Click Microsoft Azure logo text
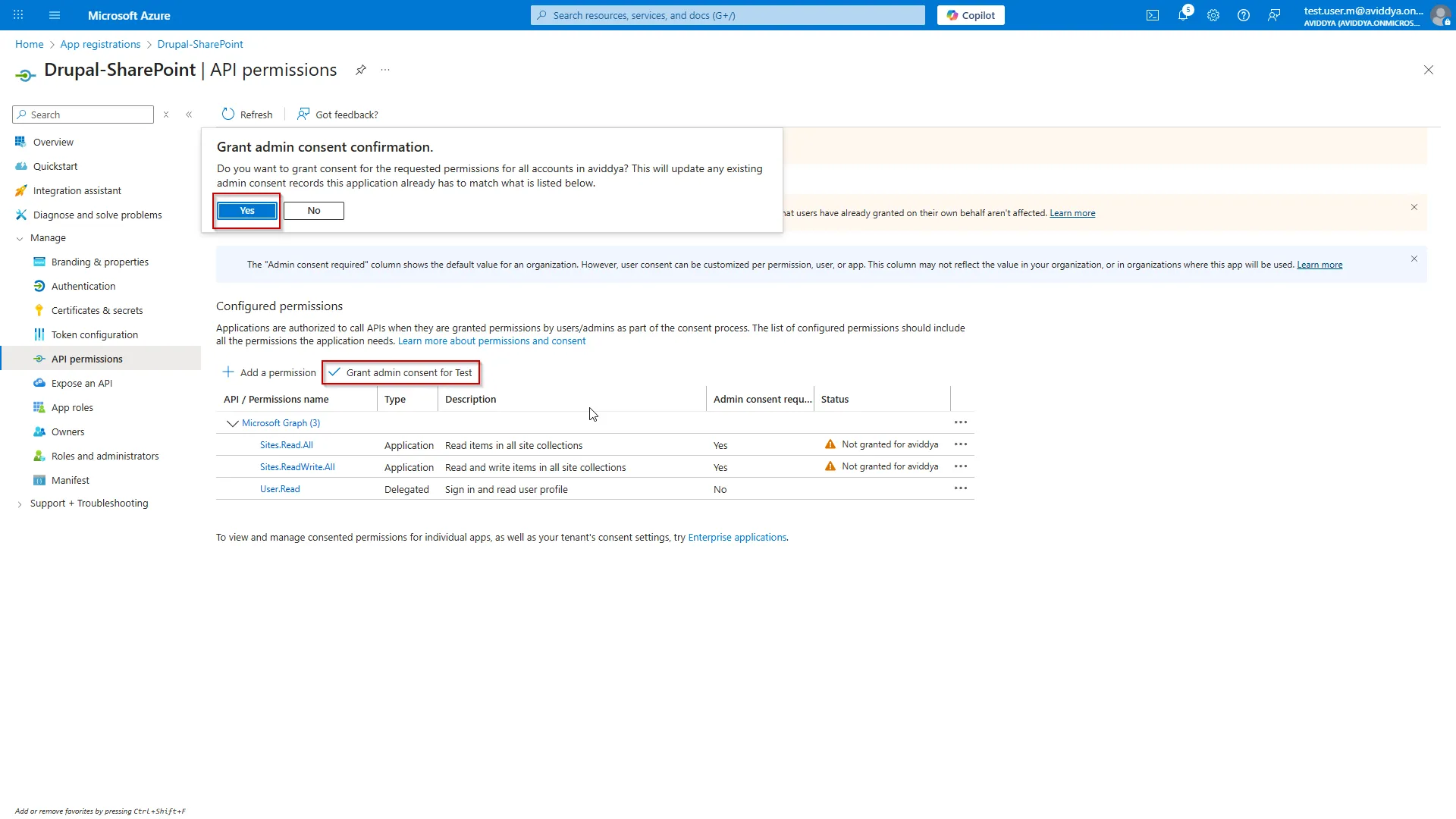The width and height of the screenshot is (1456, 819). coord(129,15)
